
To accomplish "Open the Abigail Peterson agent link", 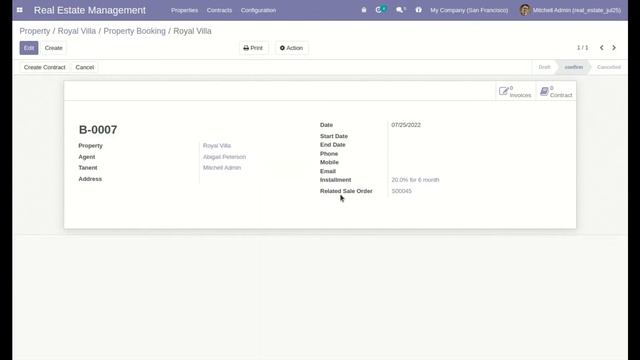I will 224,157.
